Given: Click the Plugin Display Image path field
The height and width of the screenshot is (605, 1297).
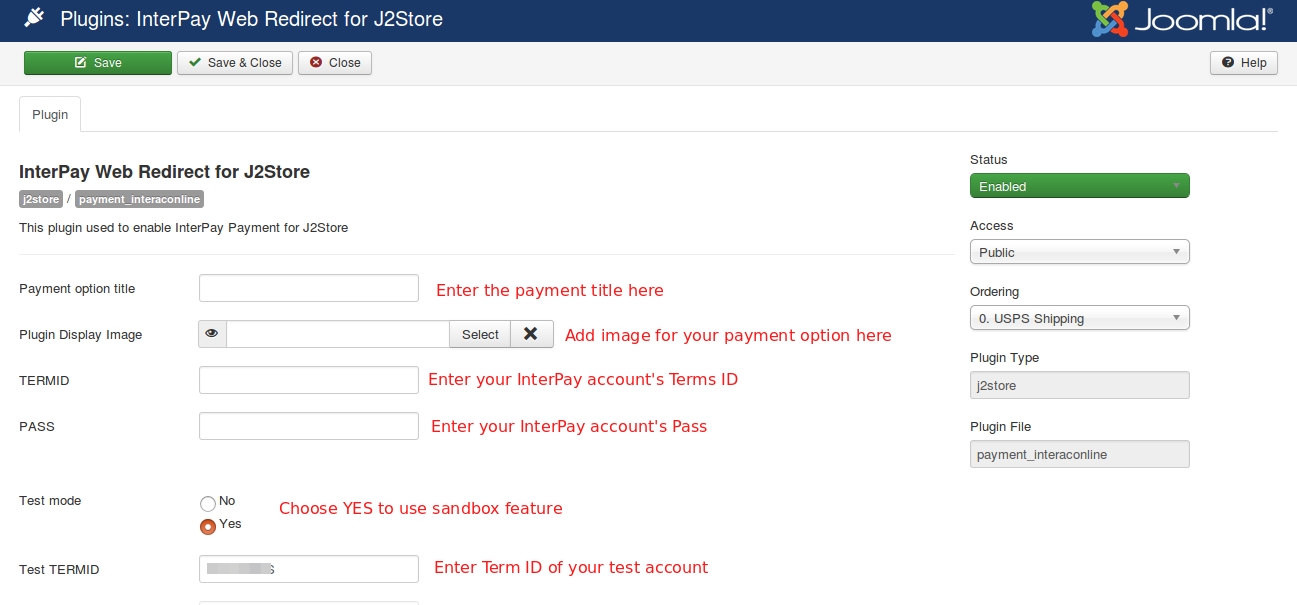Looking at the screenshot, I should tap(338, 335).
